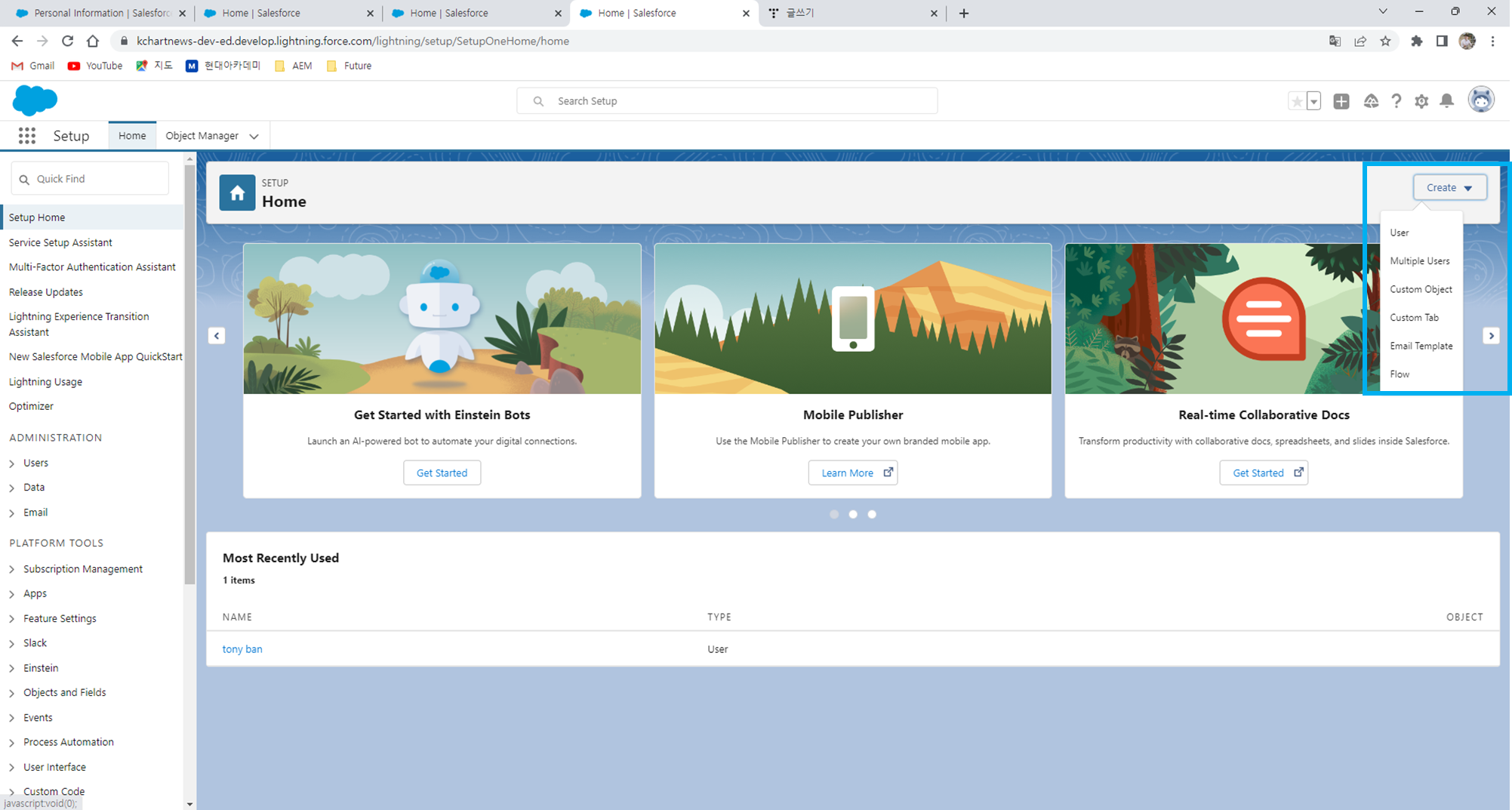Expand Objects and Fields node
Image resolution: width=1512 pixels, height=810 pixels.
pyautogui.click(x=12, y=693)
